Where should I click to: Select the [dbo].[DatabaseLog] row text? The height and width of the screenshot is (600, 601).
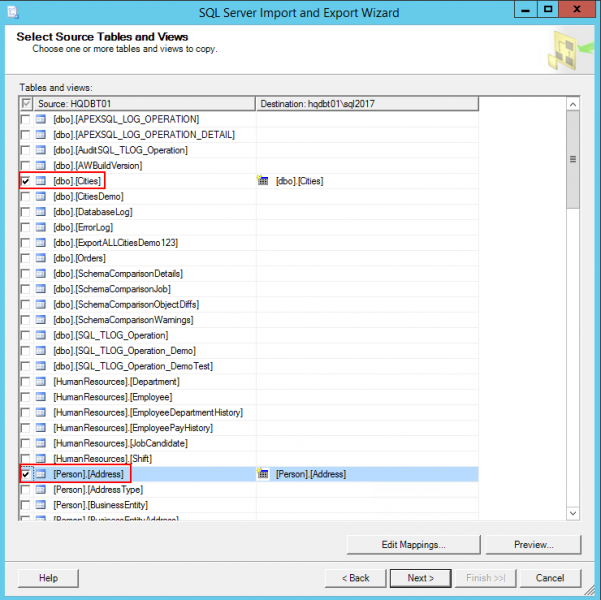[93, 212]
